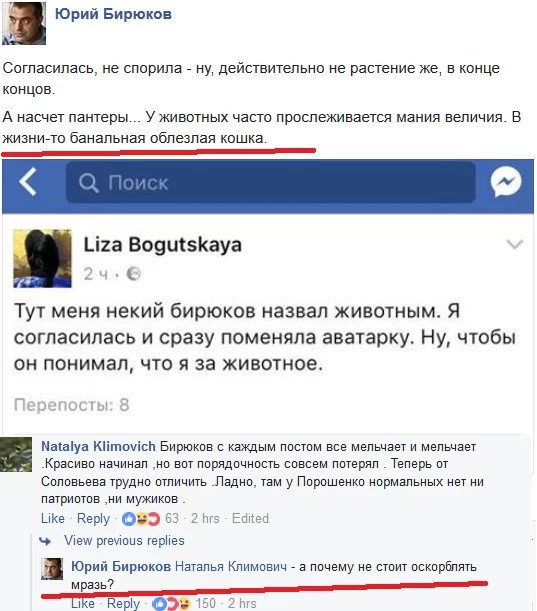Image resolution: width=537 pixels, height=611 pixels.
Task: Click into the Поиск search field
Action: (271, 182)
